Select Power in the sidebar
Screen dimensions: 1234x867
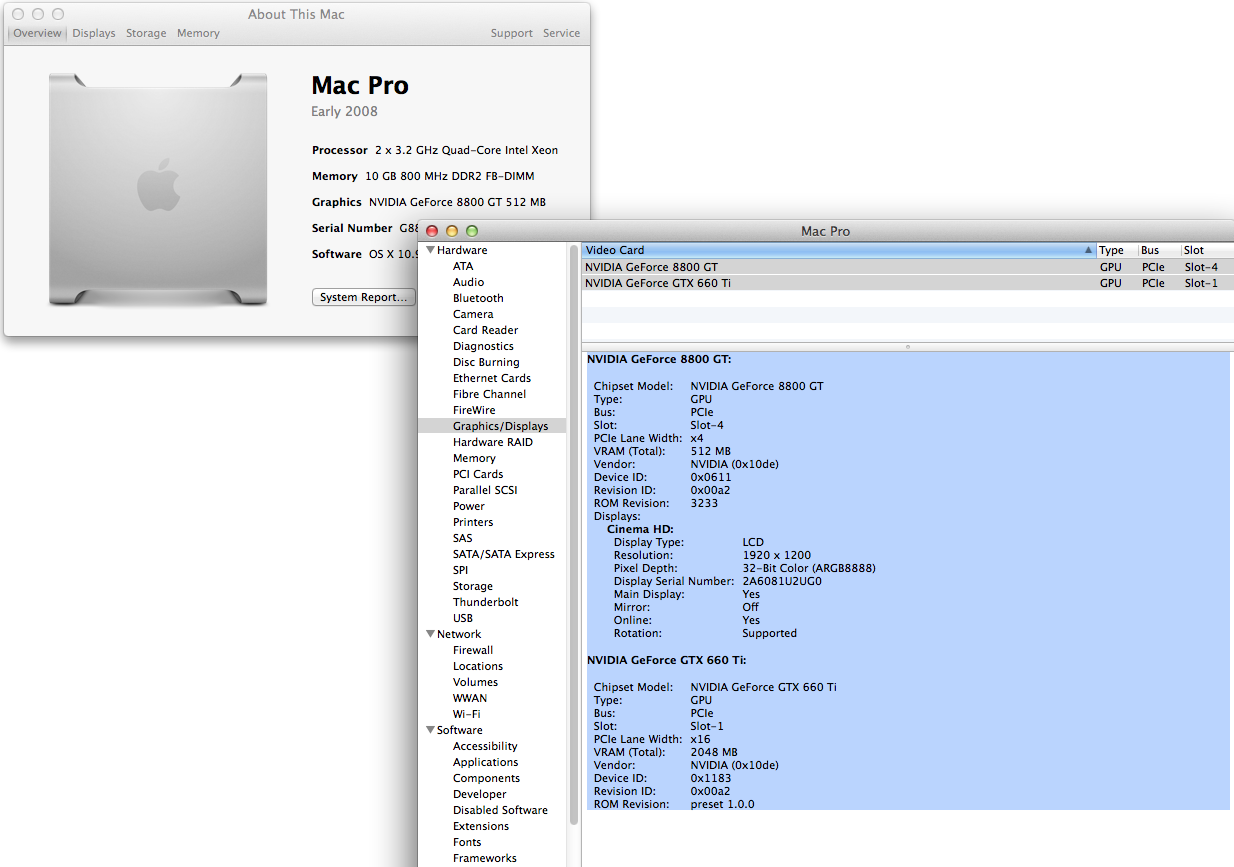pos(468,506)
